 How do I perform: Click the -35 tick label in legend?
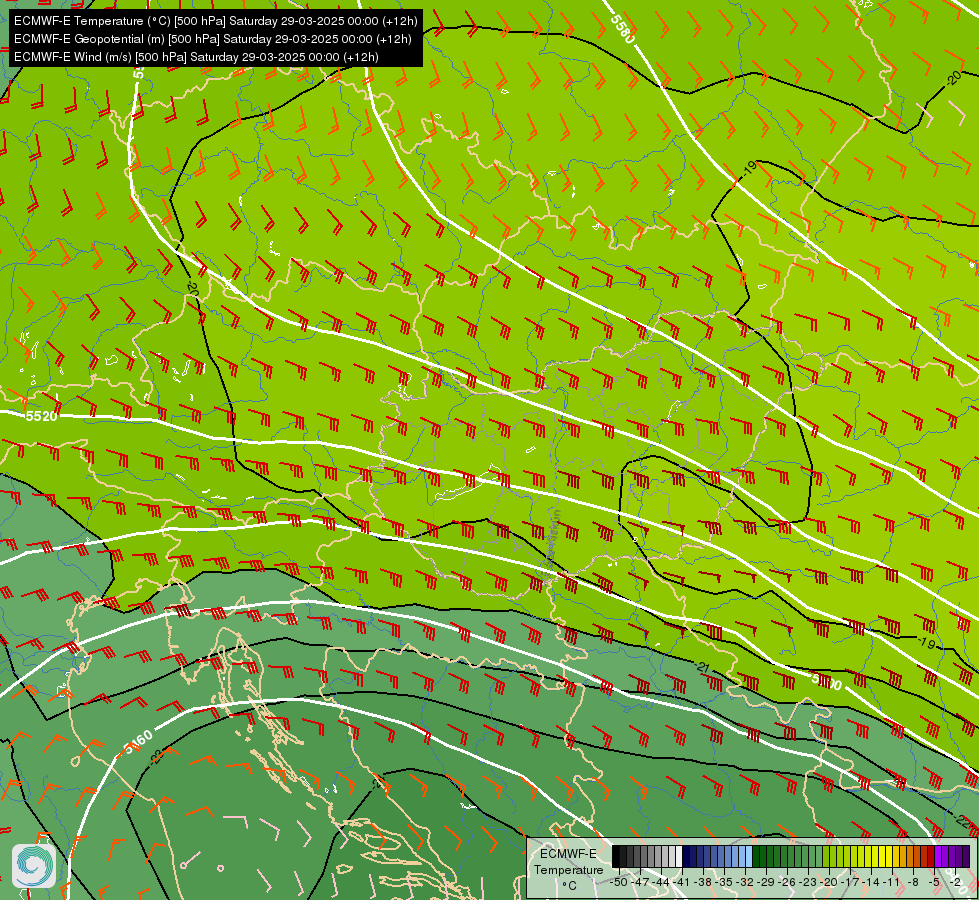(724, 882)
